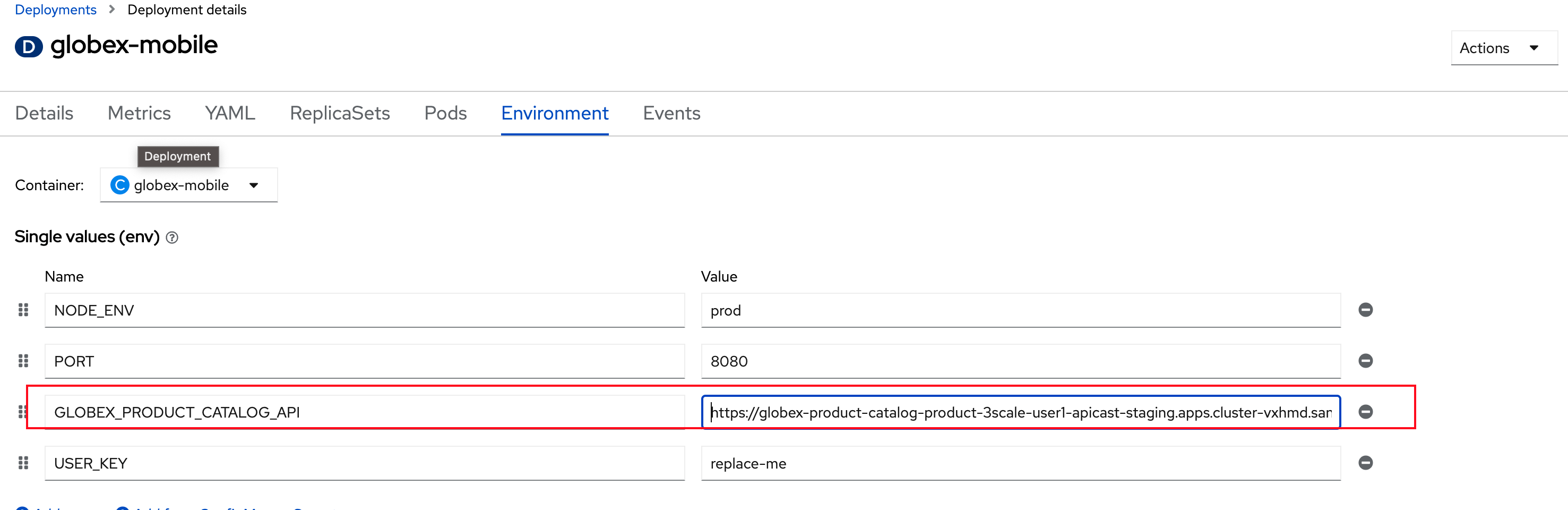Click the replace-me value field
The image size is (1568, 510).
pyautogui.click(x=1021, y=463)
